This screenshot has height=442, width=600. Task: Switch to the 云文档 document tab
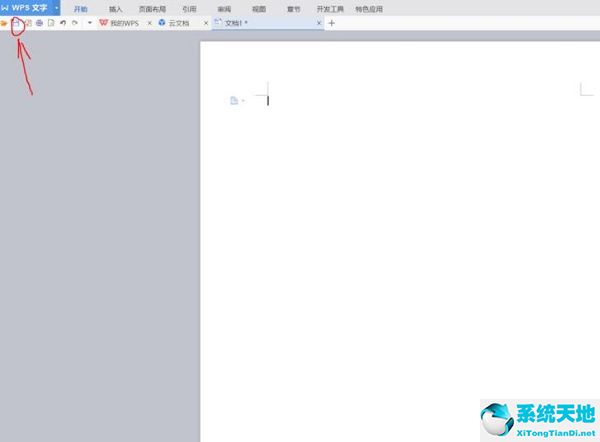click(x=180, y=22)
